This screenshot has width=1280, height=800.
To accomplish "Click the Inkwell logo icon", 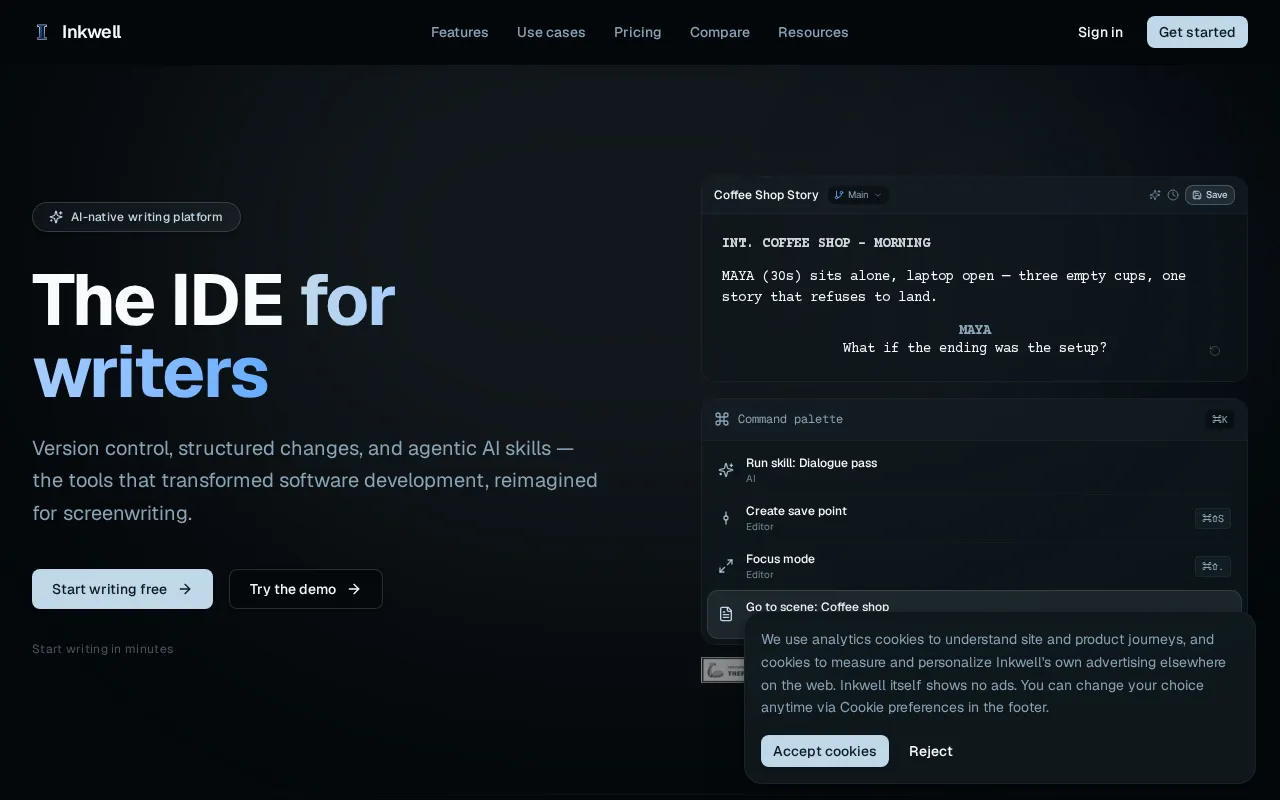I will (x=42, y=32).
